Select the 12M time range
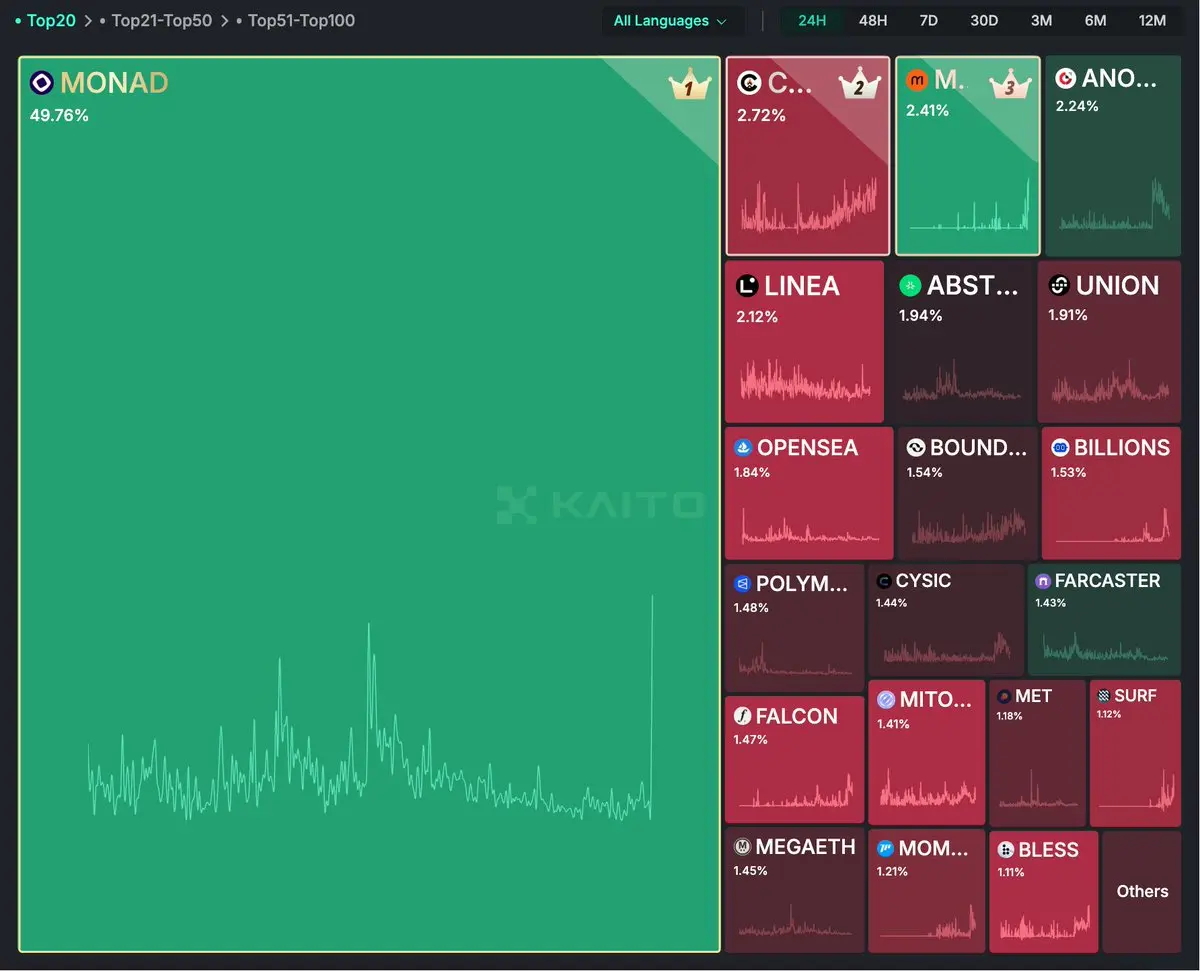Viewport: 1200px width, 971px height. pyautogui.click(x=1152, y=21)
